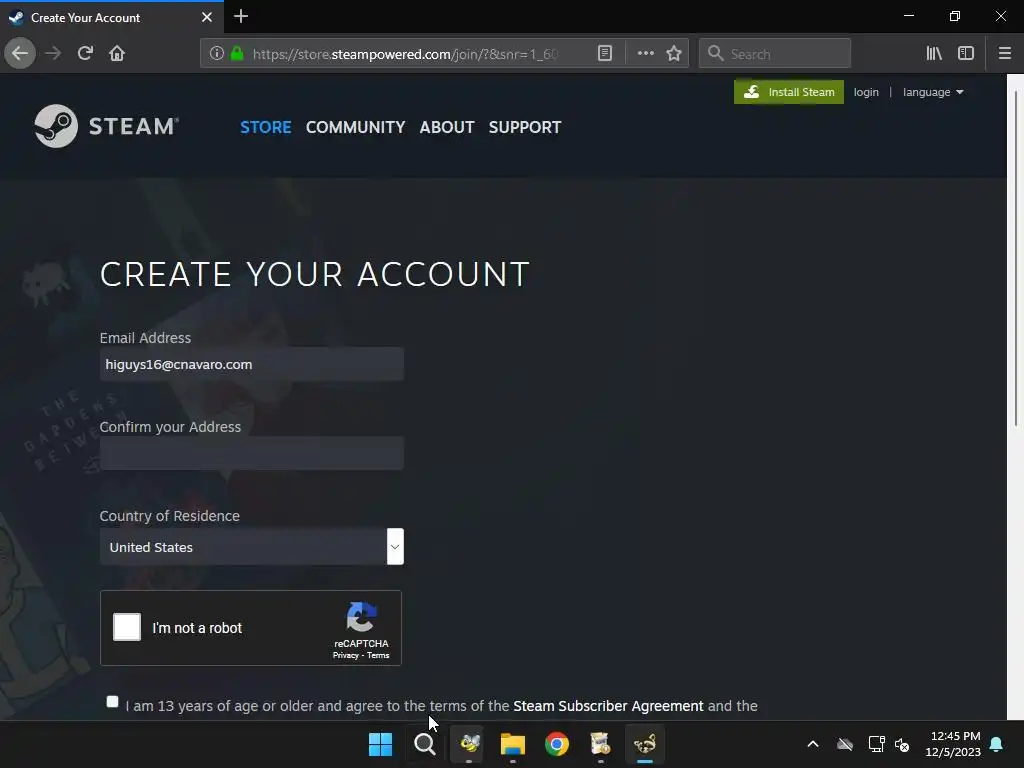Open the Steam Subscriber Agreement link
This screenshot has width=1024, height=768.
608,706
